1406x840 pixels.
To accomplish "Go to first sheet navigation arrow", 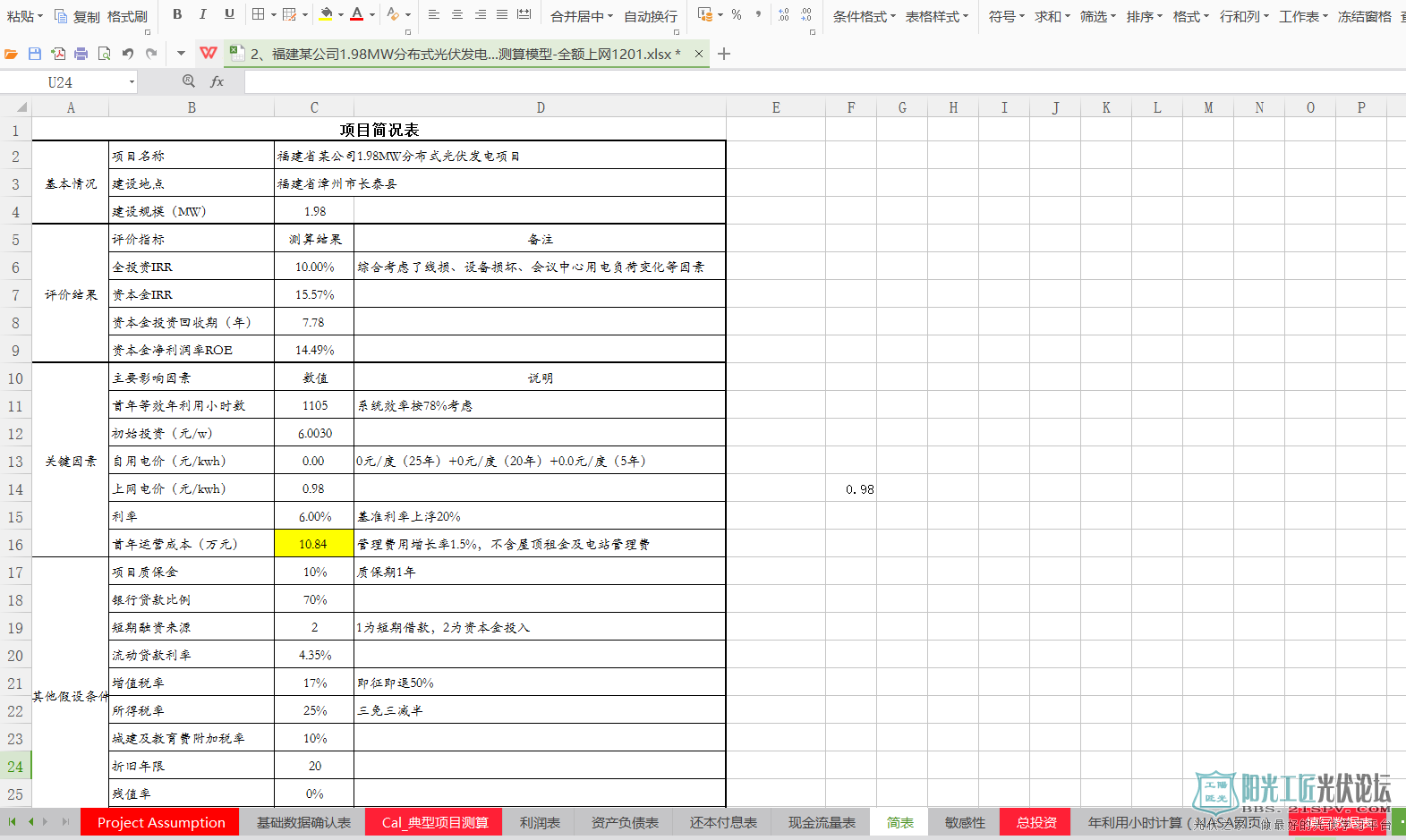I will click(x=12, y=821).
